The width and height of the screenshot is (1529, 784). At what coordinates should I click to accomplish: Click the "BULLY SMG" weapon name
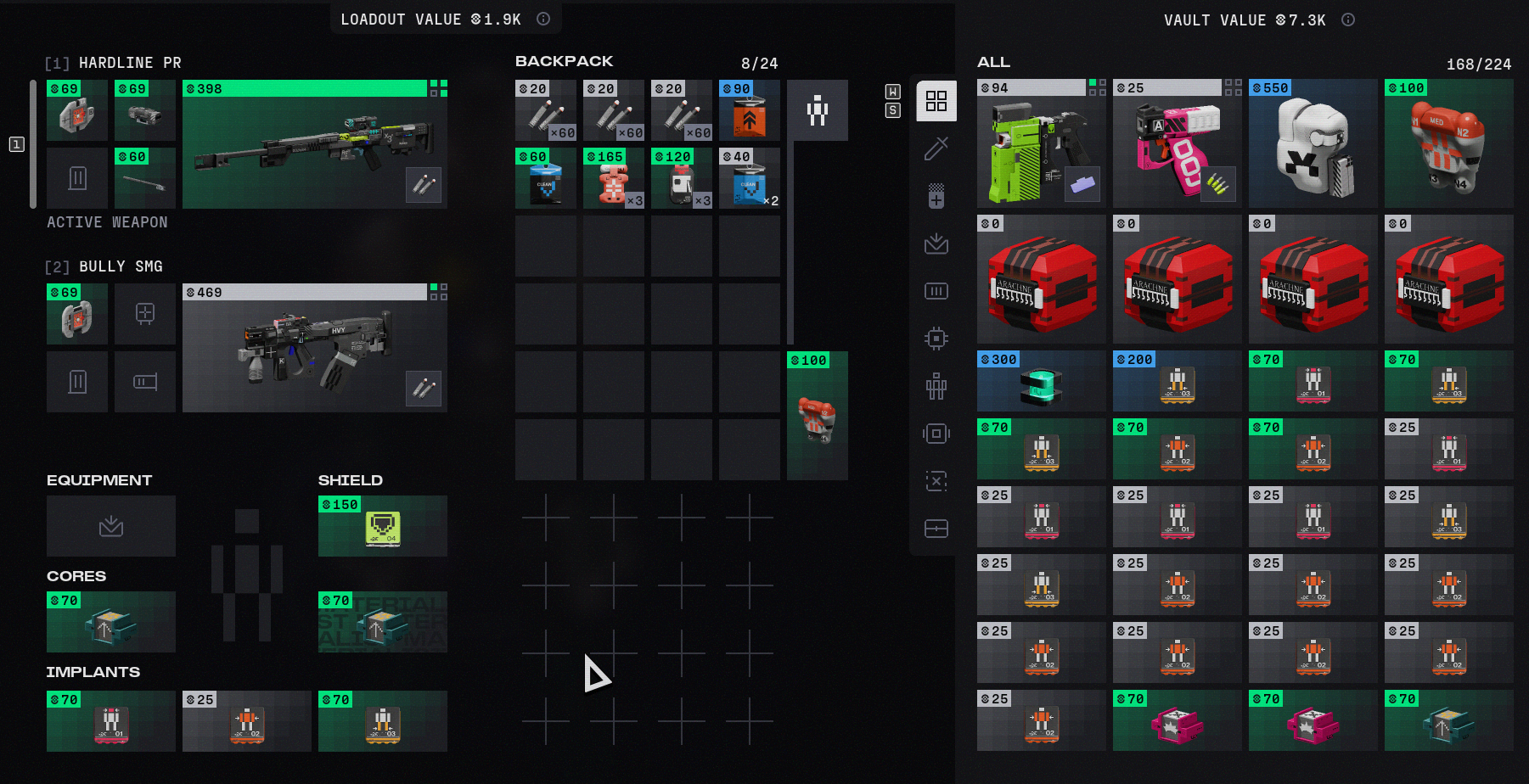click(121, 266)
